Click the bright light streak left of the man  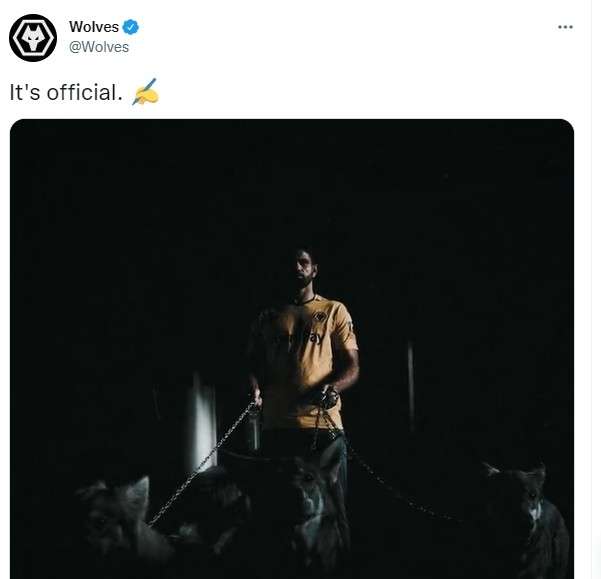[203, 420]
